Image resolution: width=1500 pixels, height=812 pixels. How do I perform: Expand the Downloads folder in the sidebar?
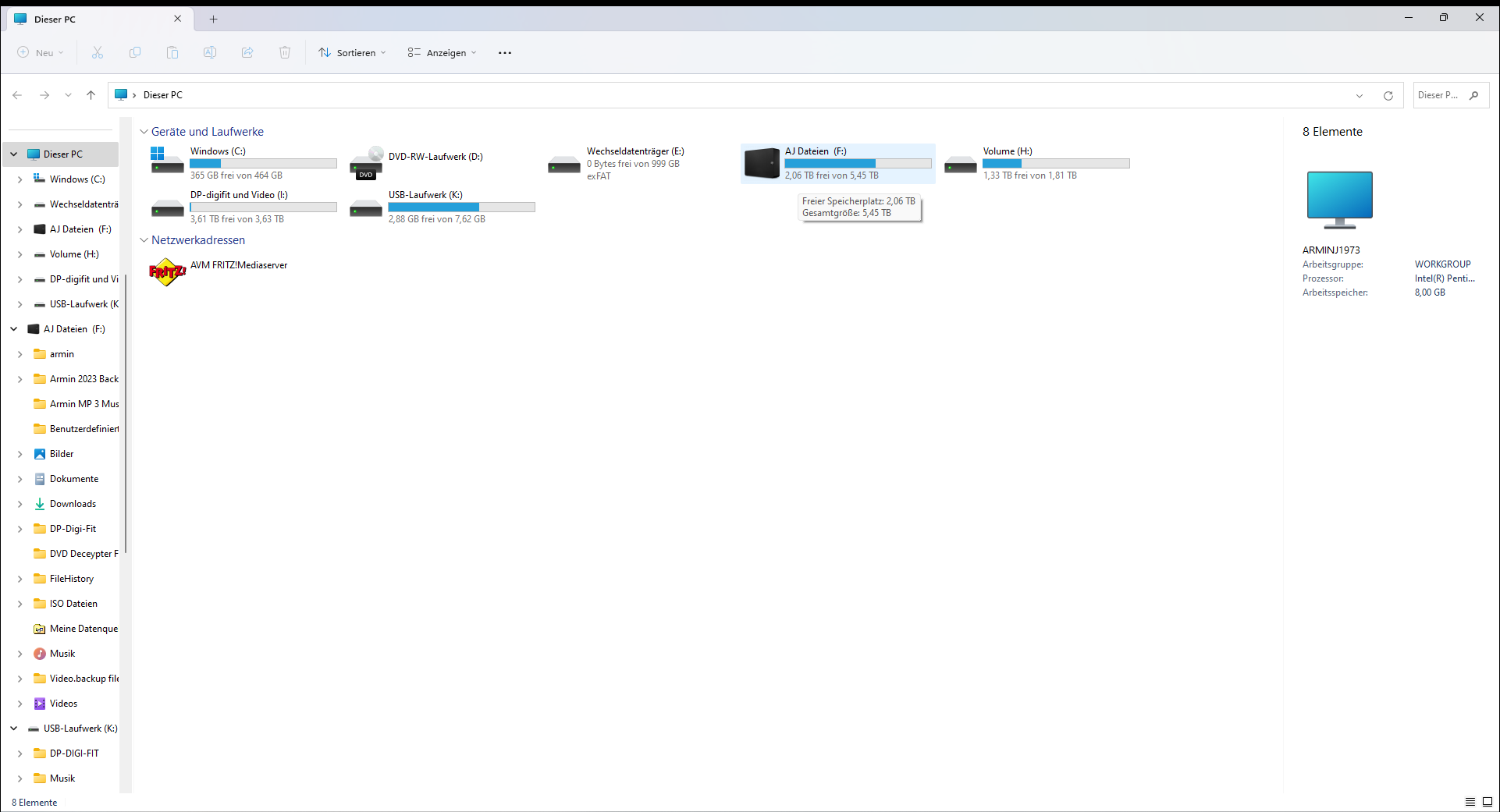coord(20,503)
